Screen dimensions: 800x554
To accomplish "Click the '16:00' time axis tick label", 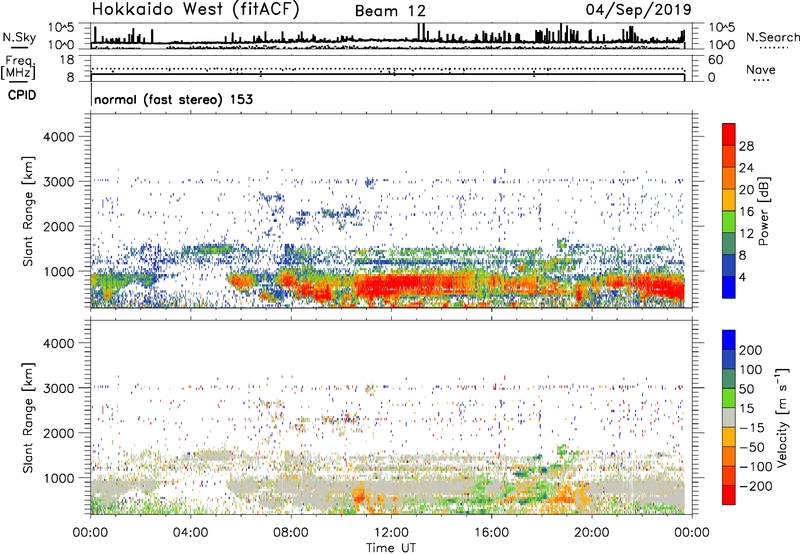I will pos(491,533).
